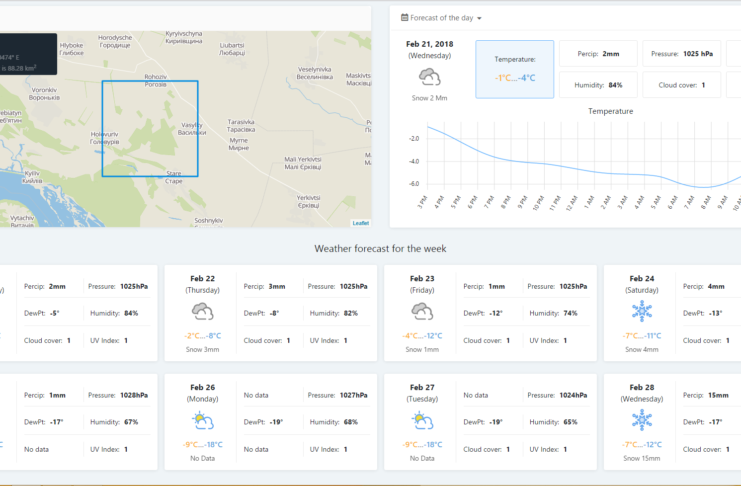Click the -7°C...-12°C temperature range on Feb 28
741x486 pixels.
(x=642, y=444)
